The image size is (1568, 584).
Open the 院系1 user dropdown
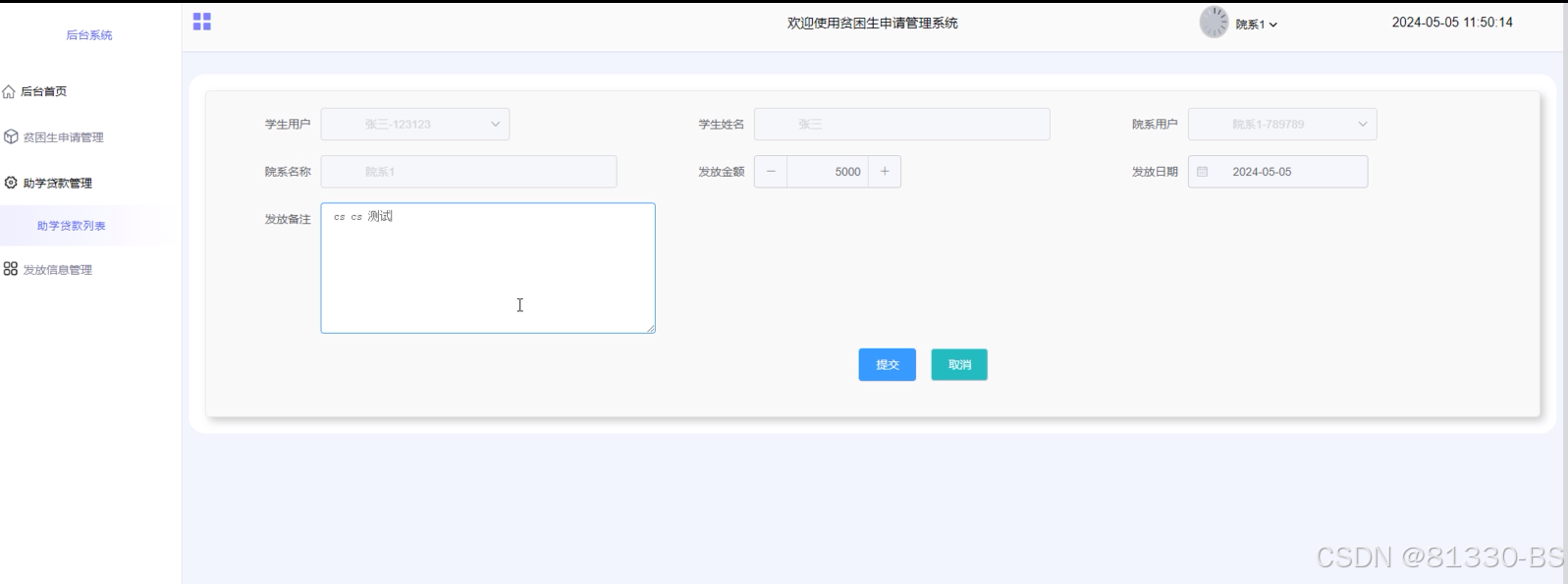(1257, 25)
